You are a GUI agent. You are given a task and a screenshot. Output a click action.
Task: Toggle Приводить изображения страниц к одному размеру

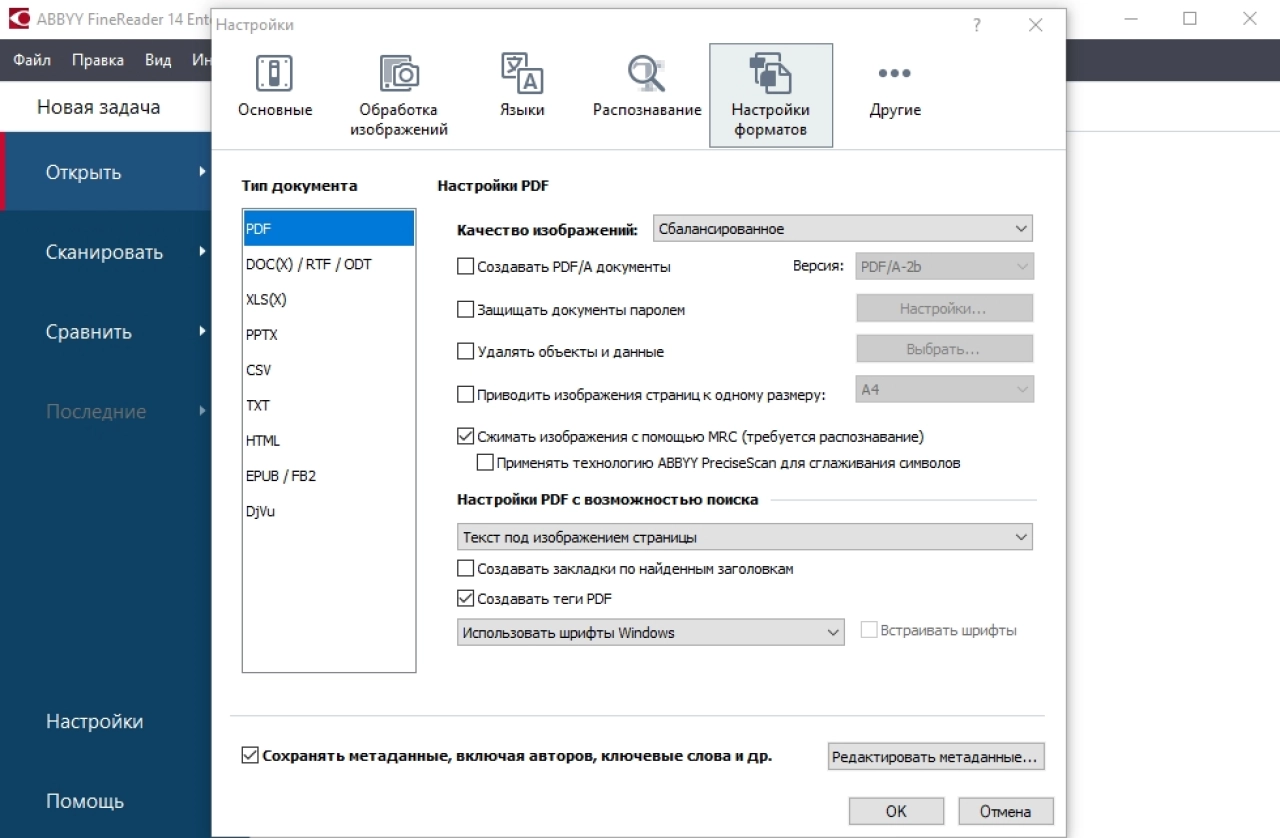465,395
